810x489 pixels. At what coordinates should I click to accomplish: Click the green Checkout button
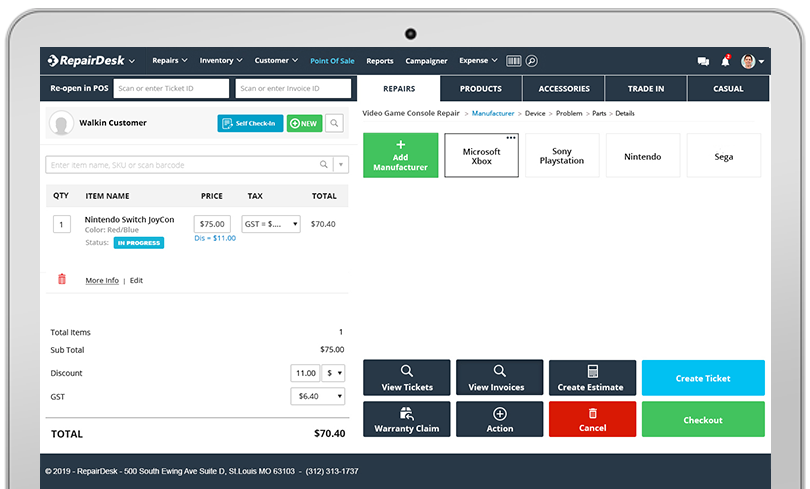tap(703, 419)
